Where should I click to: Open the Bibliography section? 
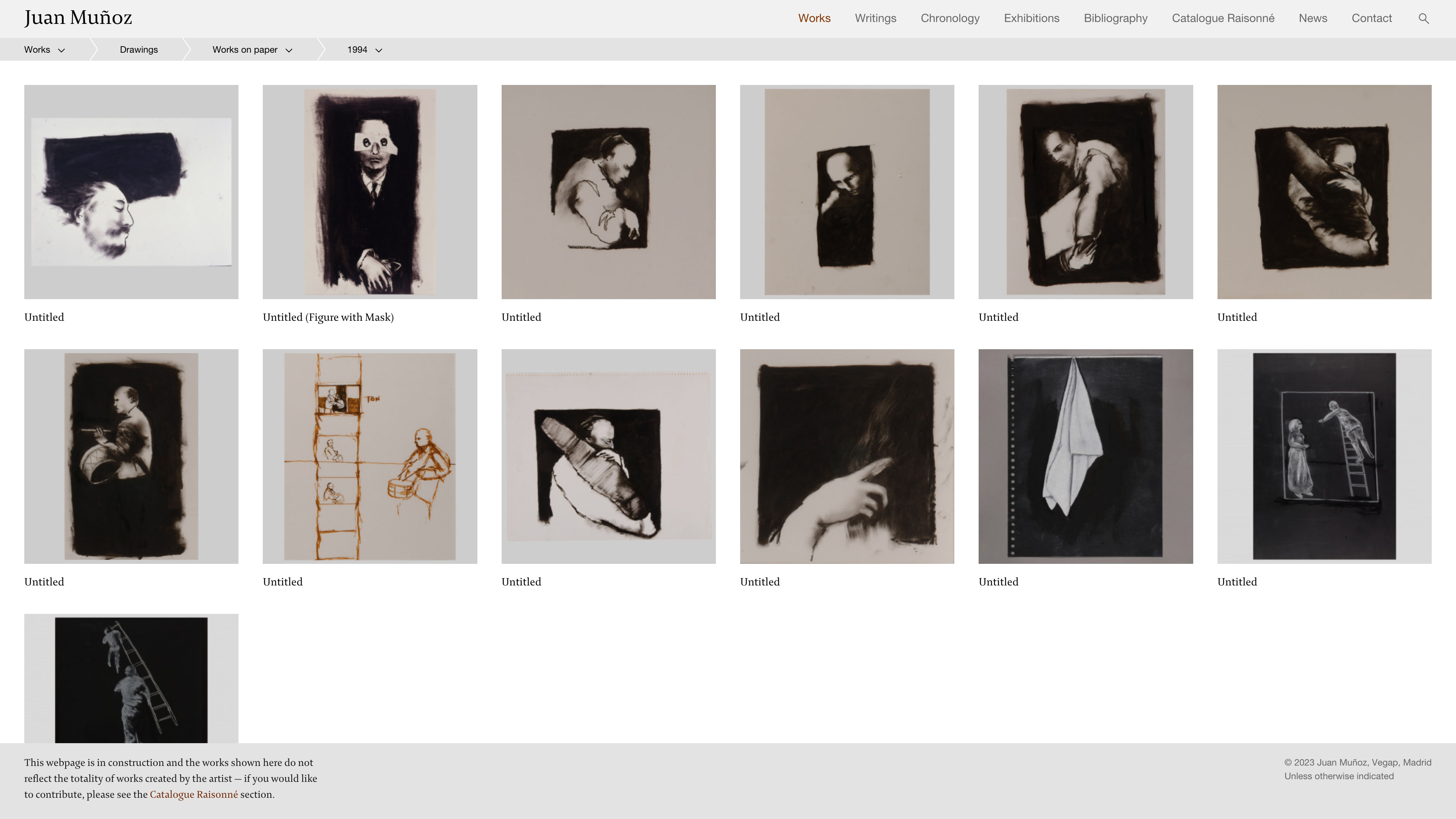(x=1115, y=18)
